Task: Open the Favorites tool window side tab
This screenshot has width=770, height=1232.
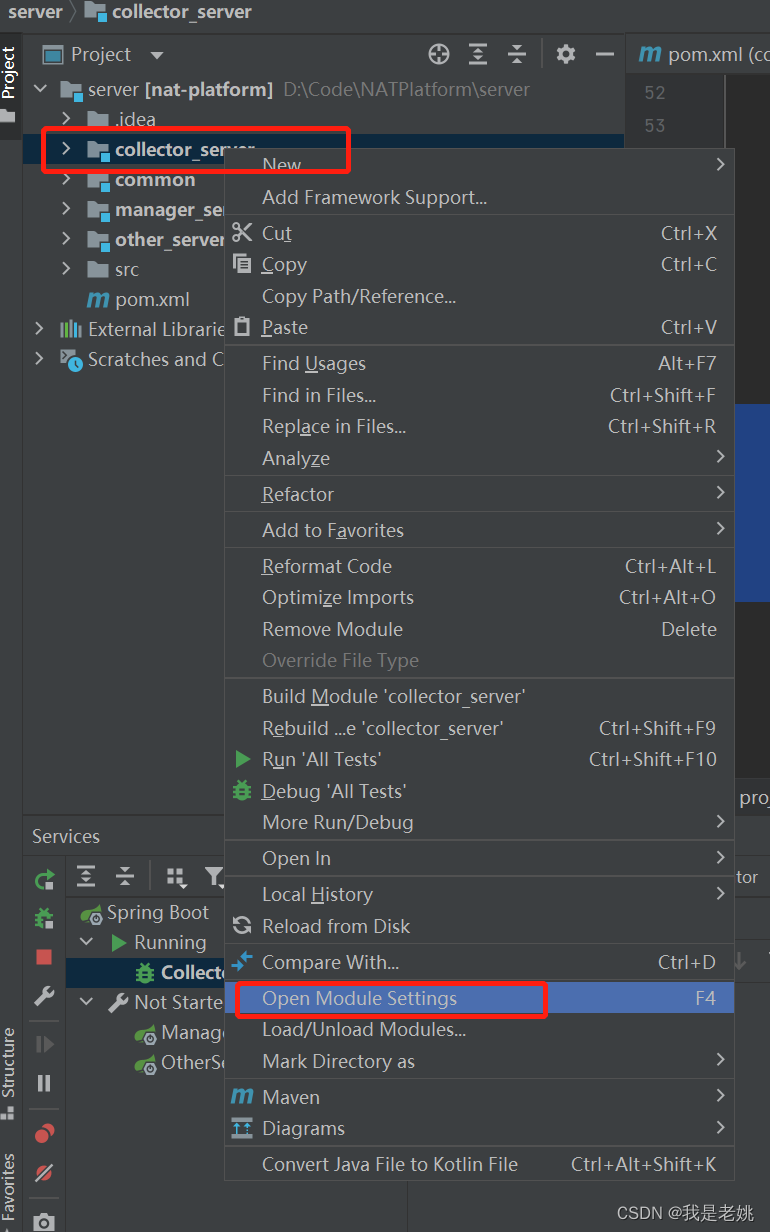Action: pos(9,1190)
